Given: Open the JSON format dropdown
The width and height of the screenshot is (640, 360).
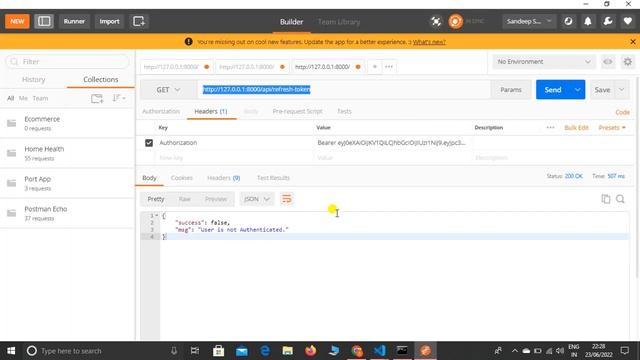Looking at the screenshot, I should [x=256, y=199].
